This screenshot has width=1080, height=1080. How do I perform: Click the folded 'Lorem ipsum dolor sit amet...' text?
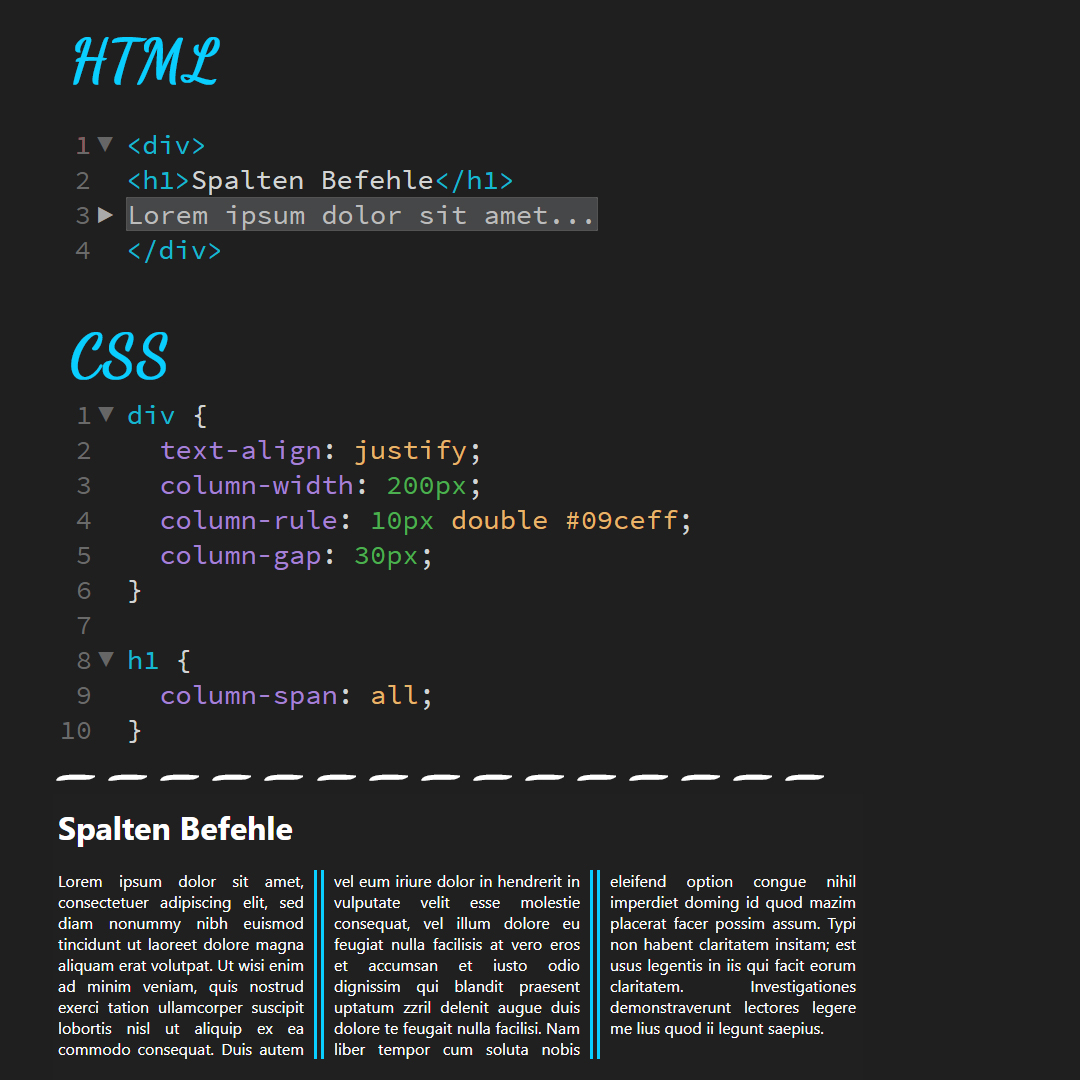361,215
